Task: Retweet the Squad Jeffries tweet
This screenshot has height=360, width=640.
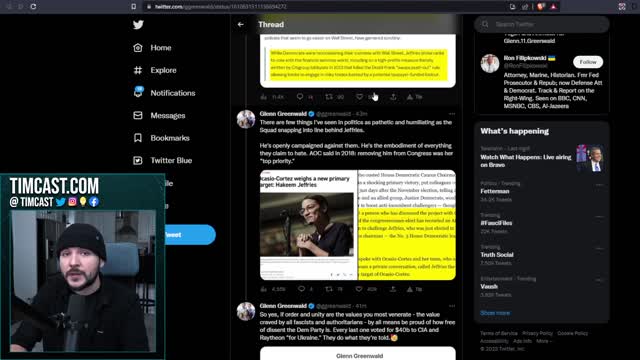Action: coord(329,289)
